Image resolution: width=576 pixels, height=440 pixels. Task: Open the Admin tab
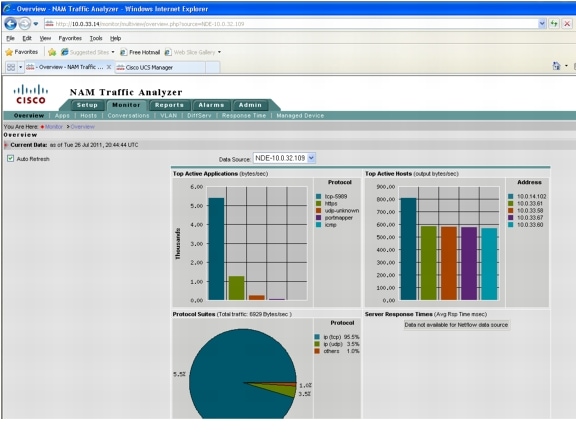click(250, 105)
